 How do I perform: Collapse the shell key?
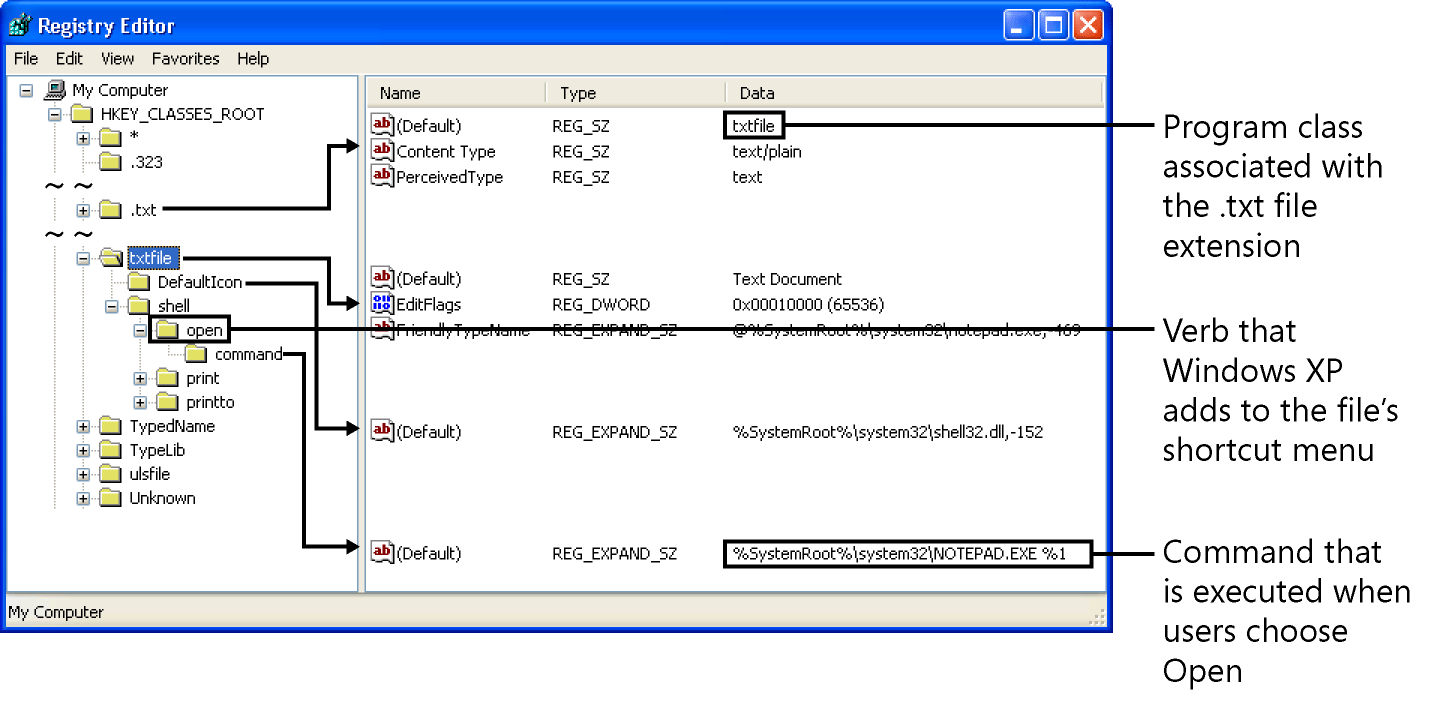point(112,306)
